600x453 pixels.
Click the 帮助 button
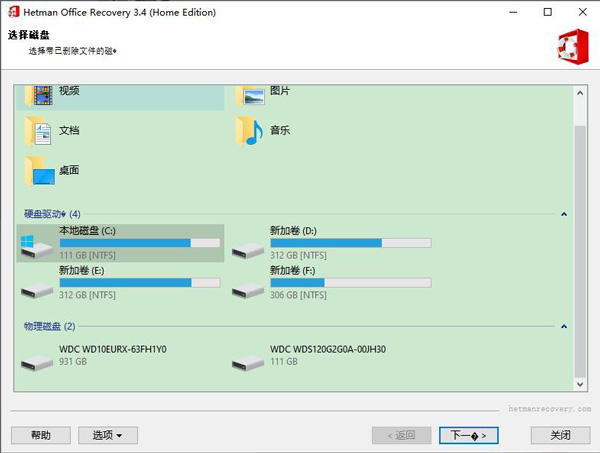[x=41, y=435]
